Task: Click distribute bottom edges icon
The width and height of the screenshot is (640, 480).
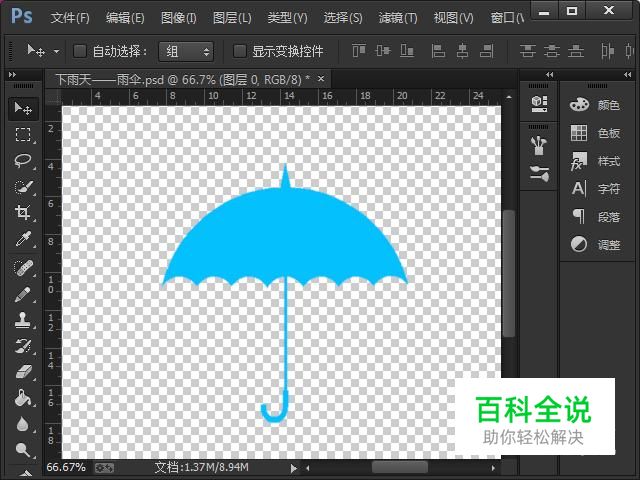Action: (576, 51)
